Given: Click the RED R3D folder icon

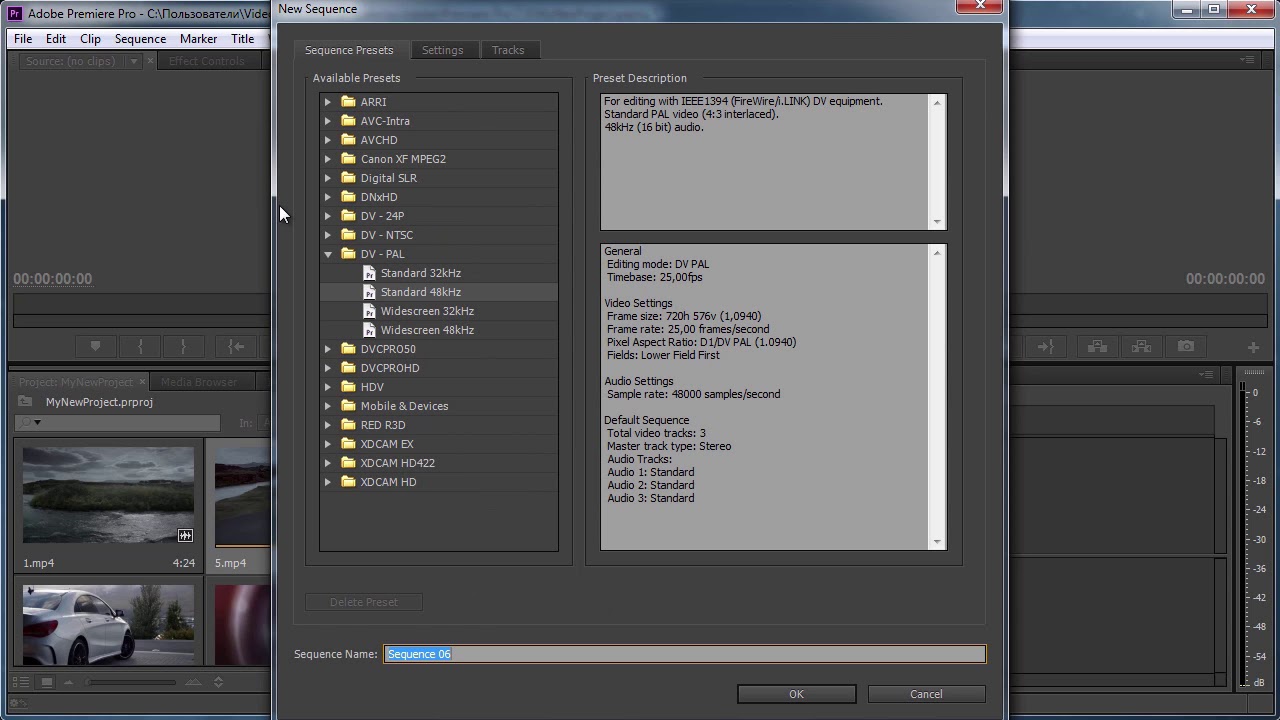Looking at the screenshot, I should (x=348, y=425).
